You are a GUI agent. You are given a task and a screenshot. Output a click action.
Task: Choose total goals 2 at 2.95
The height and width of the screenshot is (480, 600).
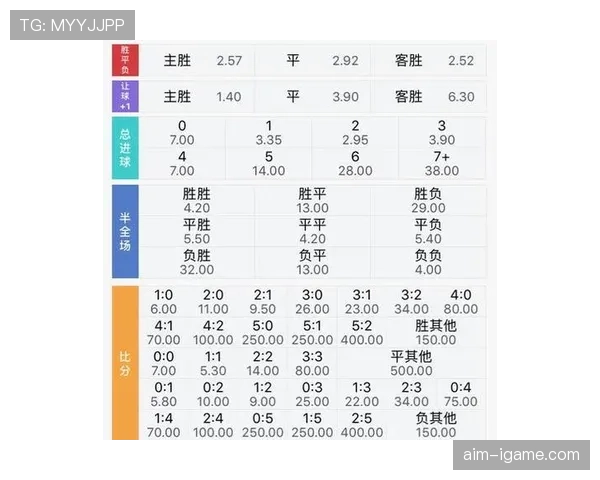(355, 133)
